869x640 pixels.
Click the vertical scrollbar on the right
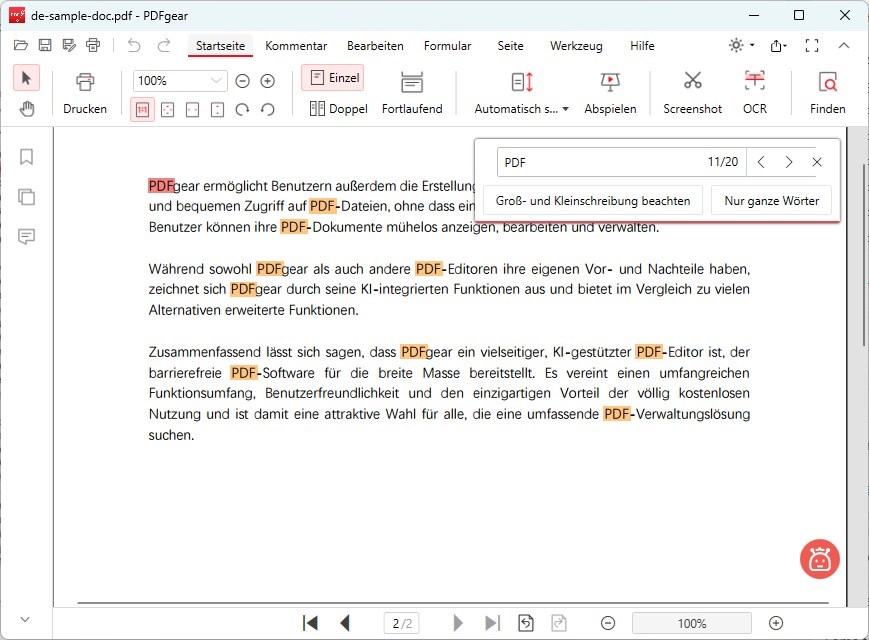point(865,255)
